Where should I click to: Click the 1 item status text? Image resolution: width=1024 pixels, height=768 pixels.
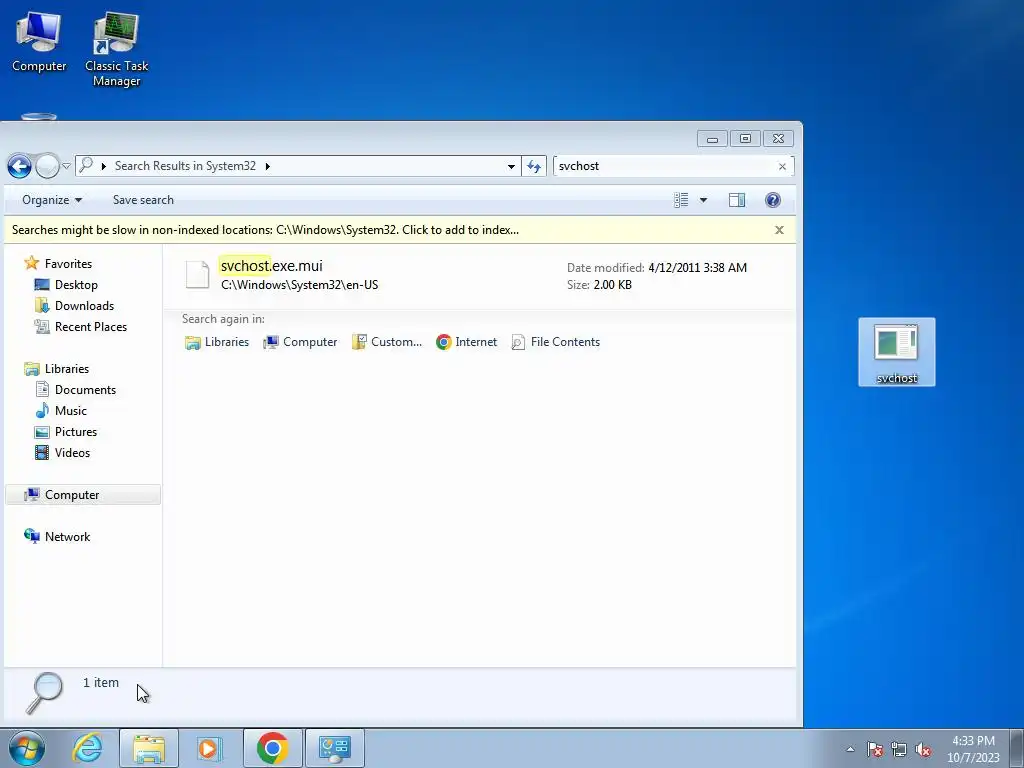[101, 682]
